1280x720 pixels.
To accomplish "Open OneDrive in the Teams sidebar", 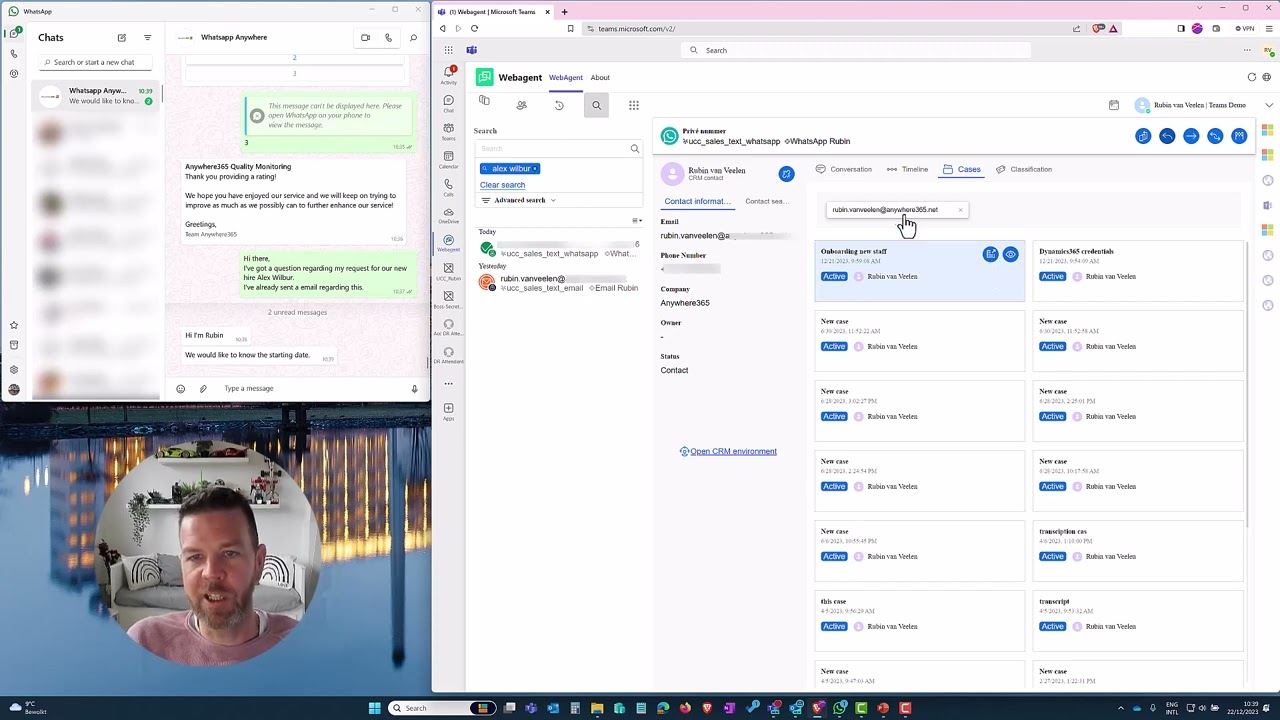I will click(x=449, y=215).
